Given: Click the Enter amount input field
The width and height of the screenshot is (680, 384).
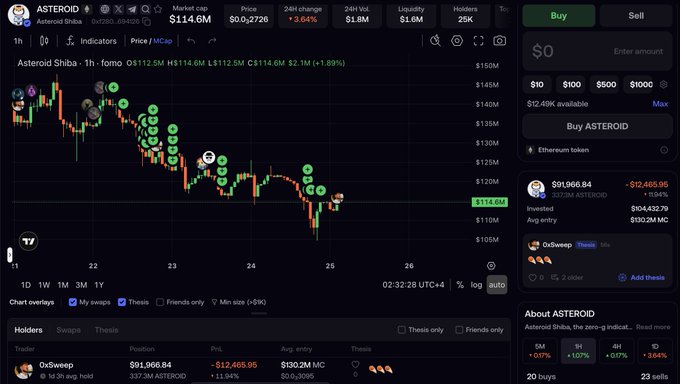Looking at the screenshot, I should click(597, 51).
